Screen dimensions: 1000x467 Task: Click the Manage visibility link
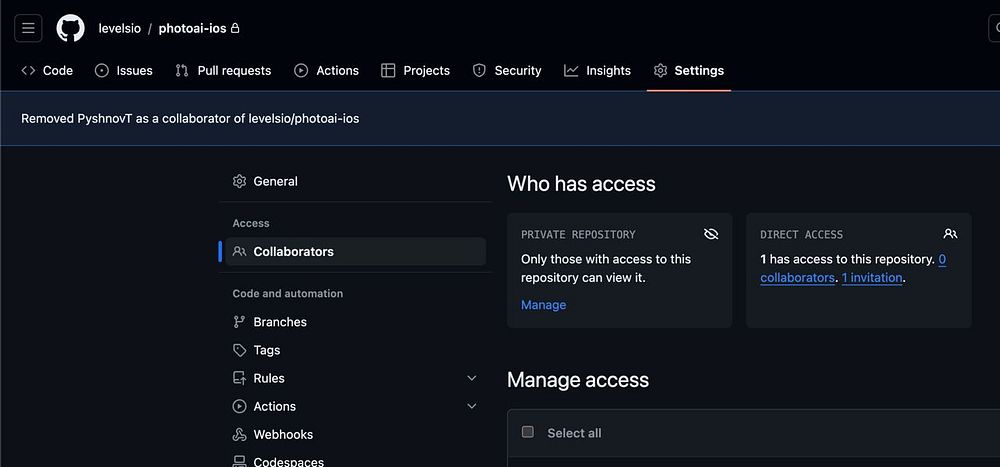coord(543,305)
